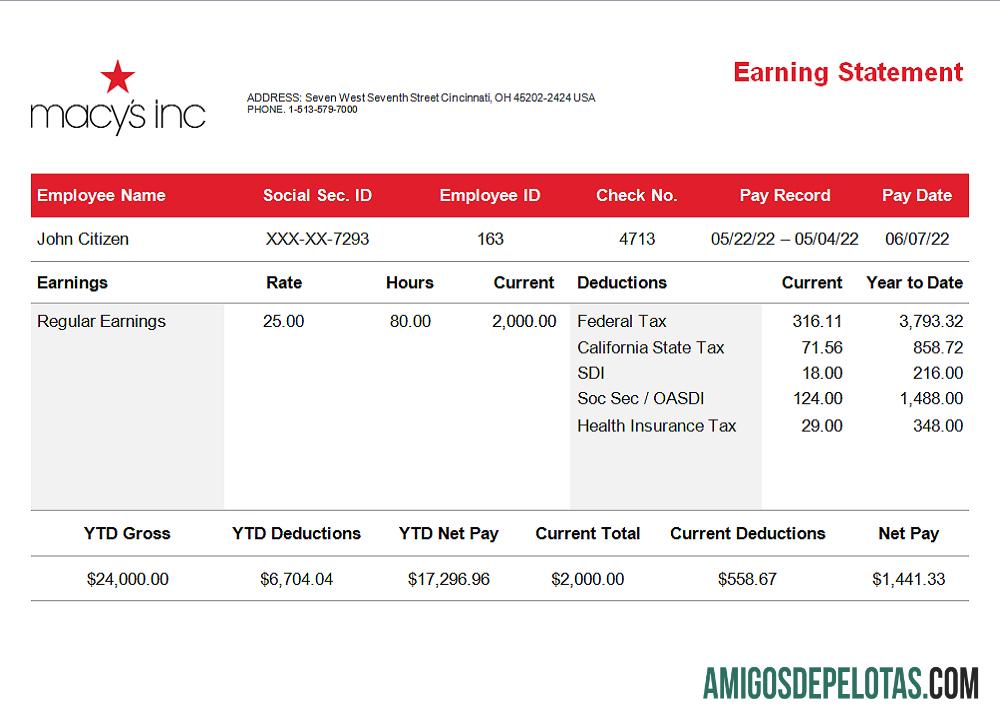Click the Social Sec. ID header
The image size is (1000, 720).
click(317, 196)
